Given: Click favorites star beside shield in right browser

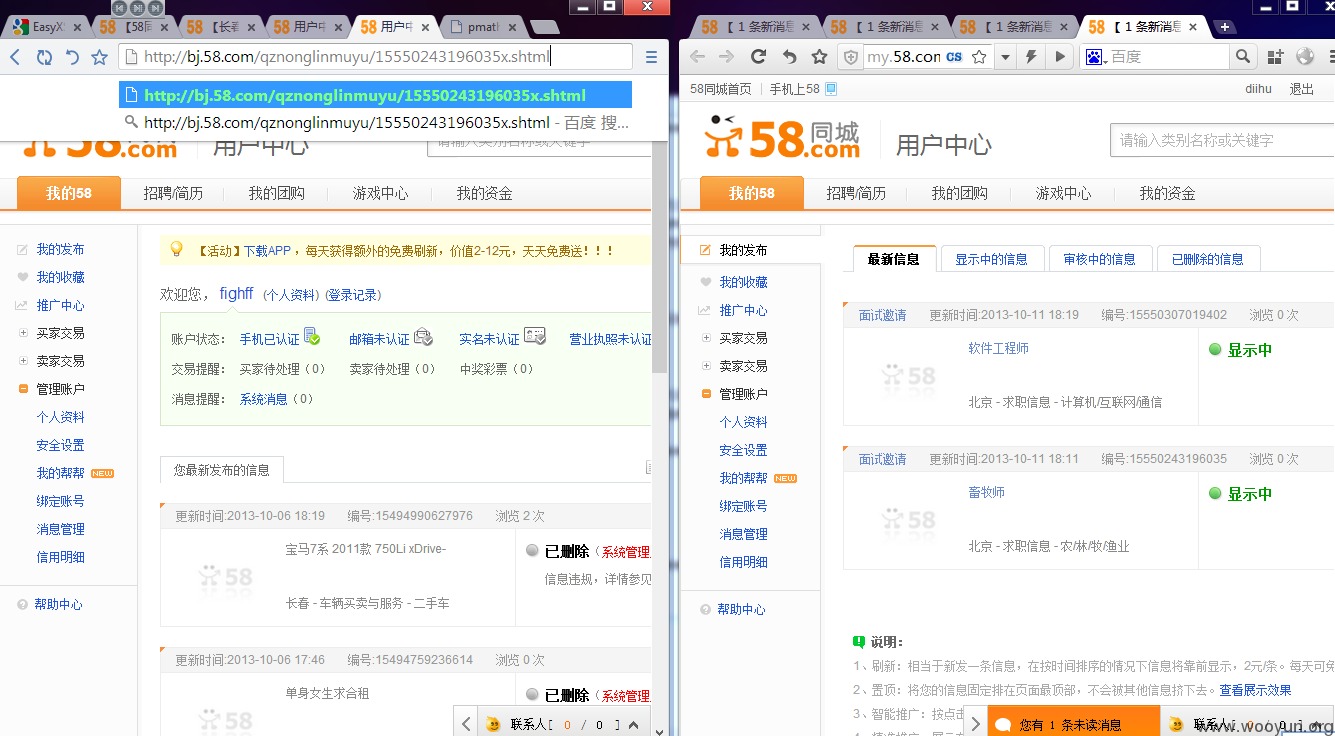Looking at the screenshot, I should tap(819, 57).
